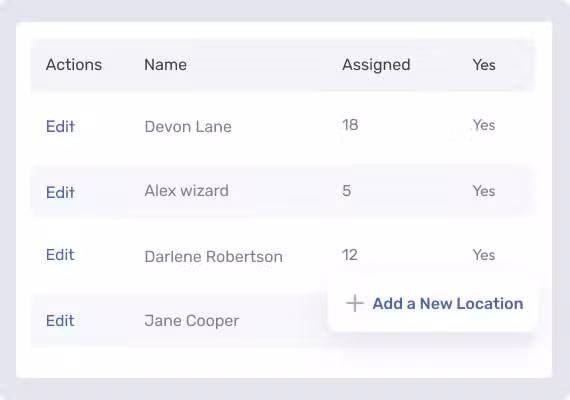This screenshot has width=570, height=400.
Task: Select the Actions column header
Action: (x=74, y=65)
